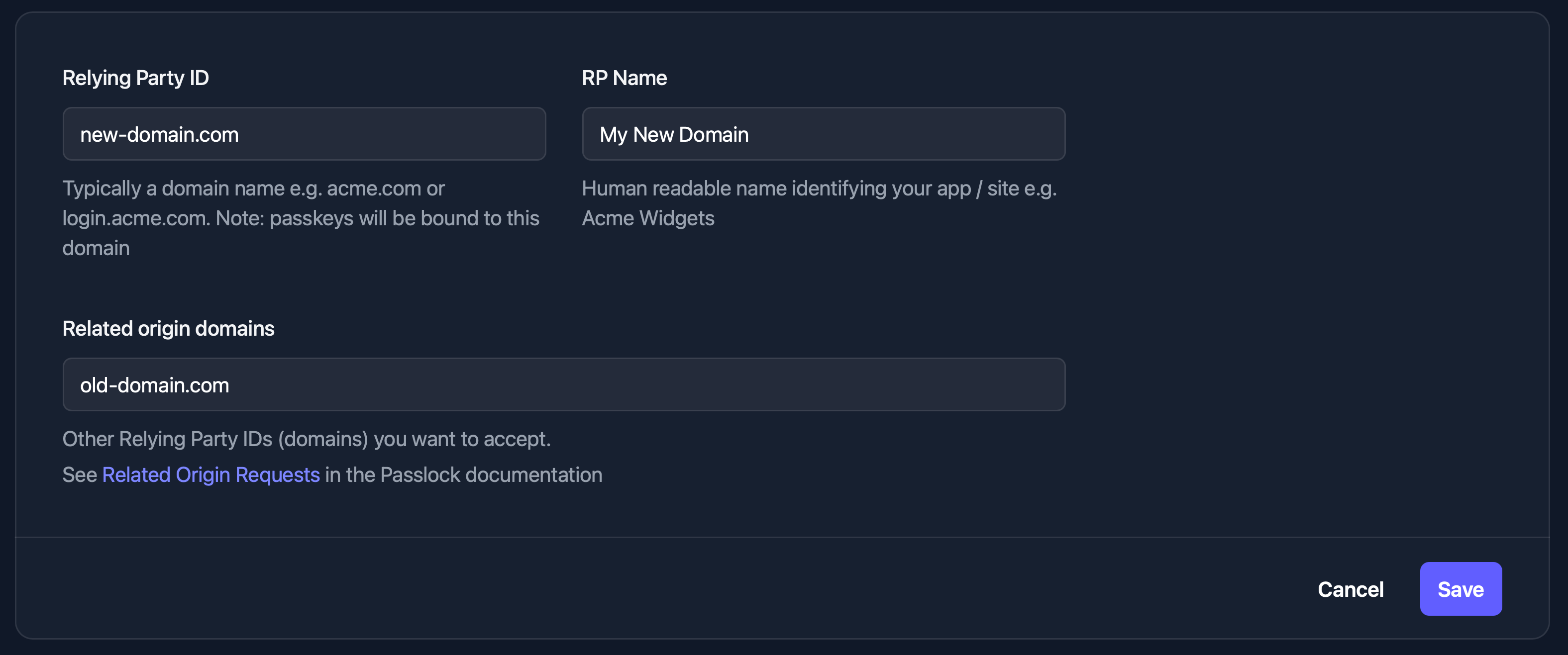Click at end of old-domain.com entry
The width and height of the screenshot is (1568, 655).
237,384
